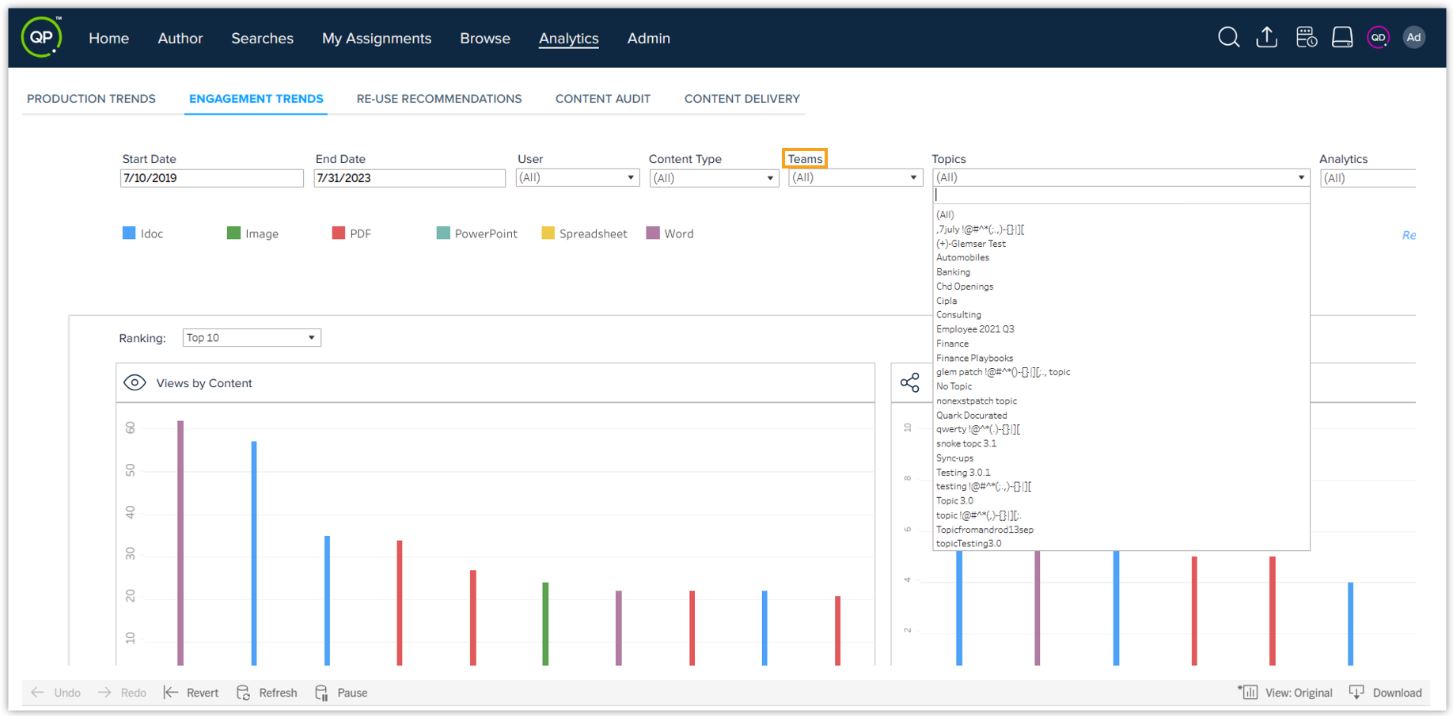Switch to the Content Audit tab
The image size is (1454, 716).
point(603,99)
